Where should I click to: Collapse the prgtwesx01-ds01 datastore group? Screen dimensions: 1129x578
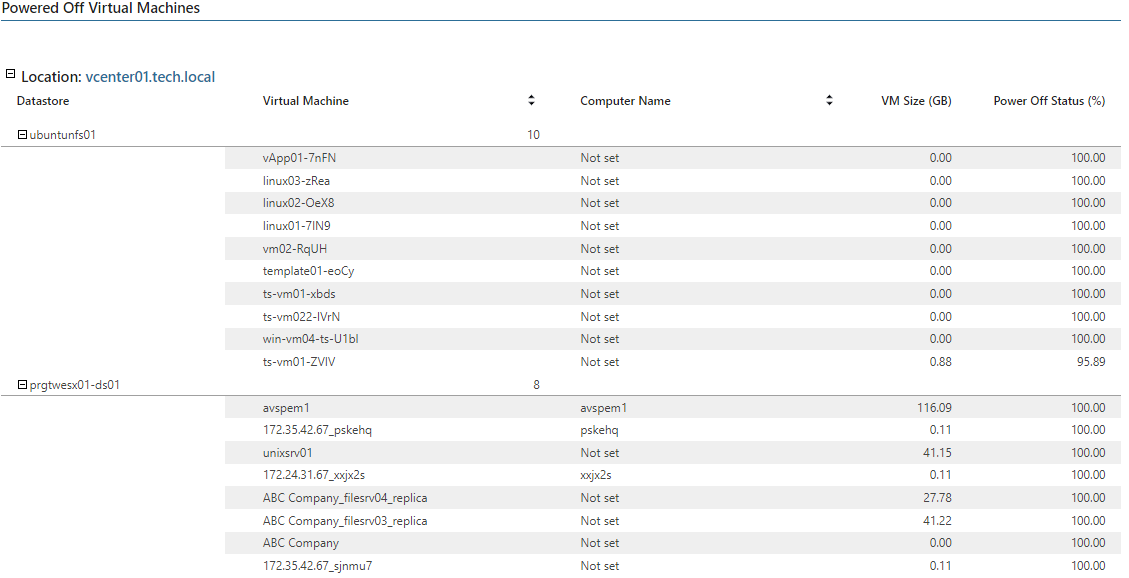tap(22, 385)
